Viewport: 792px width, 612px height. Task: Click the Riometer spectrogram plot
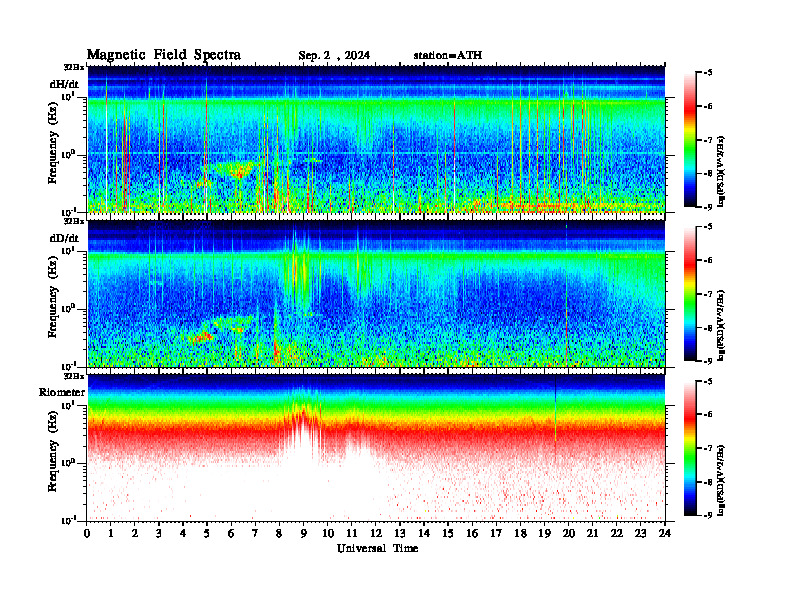376,448
